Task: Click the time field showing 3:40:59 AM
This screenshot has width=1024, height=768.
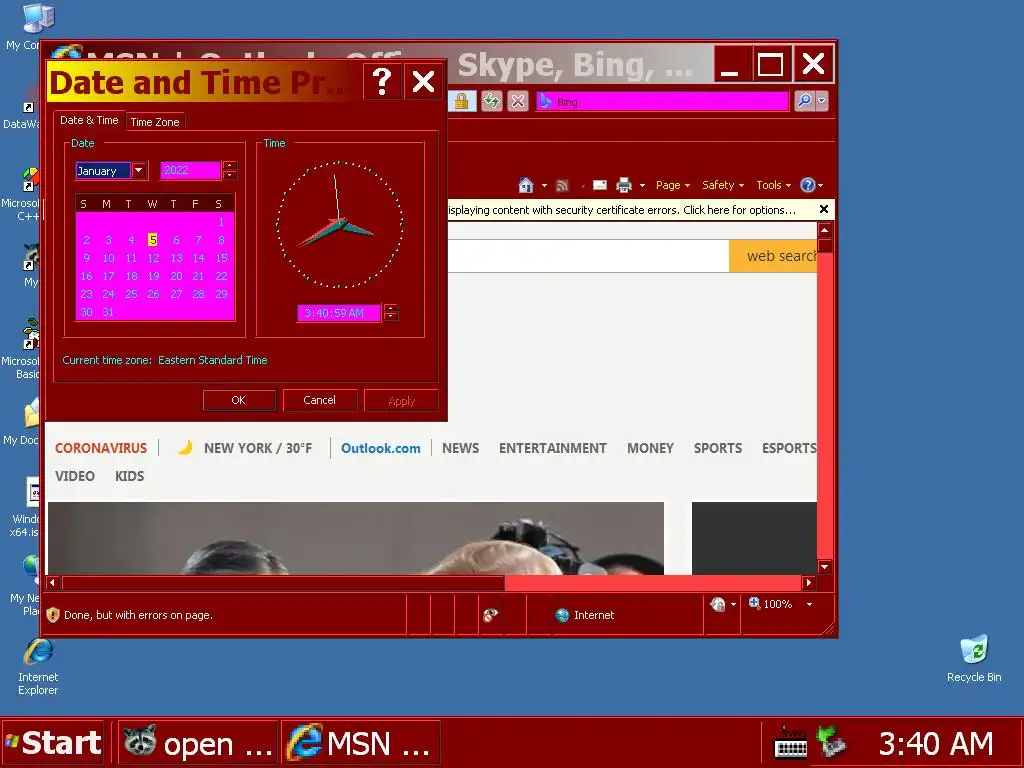Action: point(339,313)
